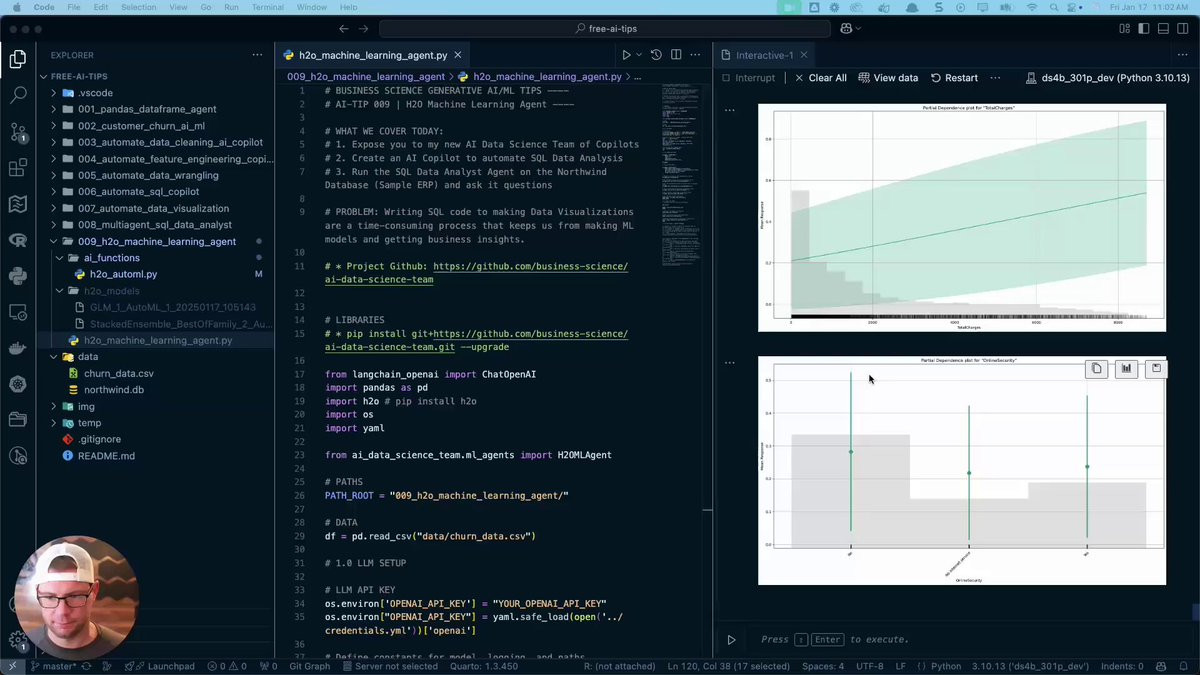Open the Go menu
The image size is (1200, 675).
click(x=206, y=7)
